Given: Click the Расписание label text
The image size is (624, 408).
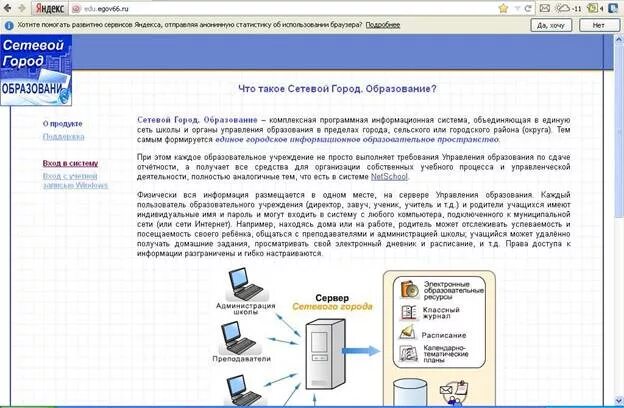Looking at the screenshot, I should point(444,335).
